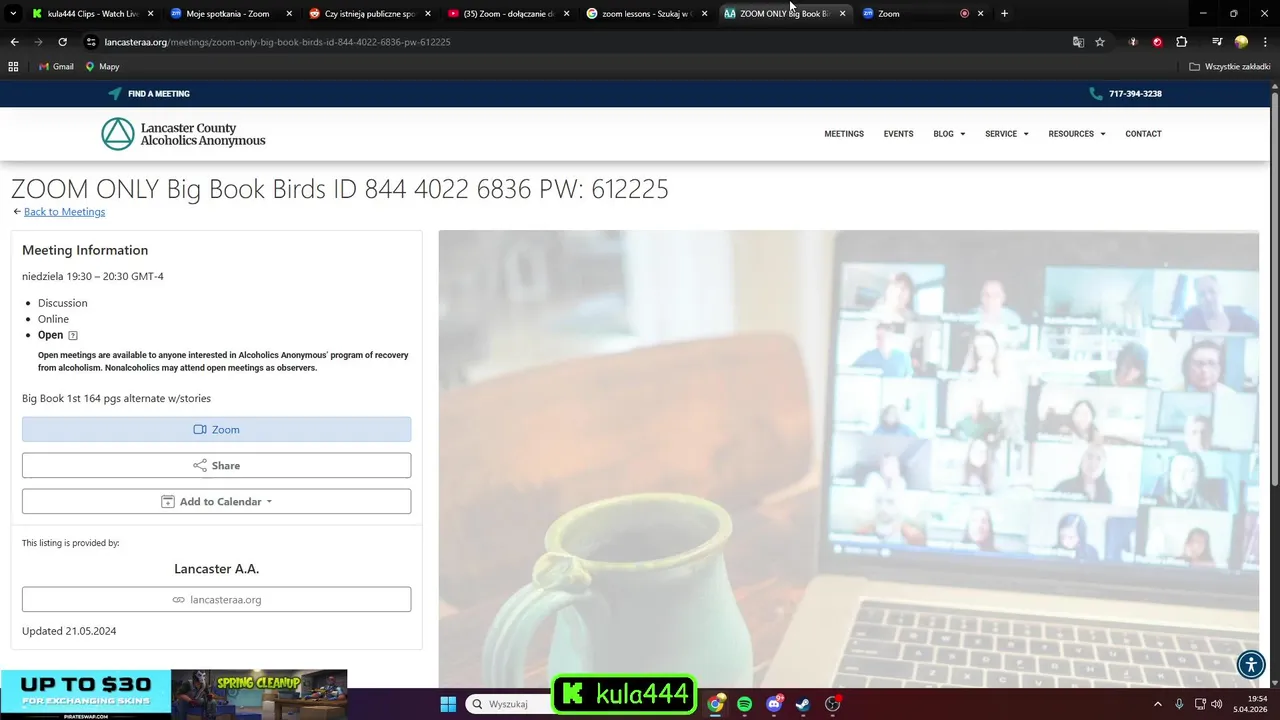Image resolution: width=1280 pixels, height=720 pixels.
Task: Open the Gmail bookmark
Action: click(x=56, y=66)
